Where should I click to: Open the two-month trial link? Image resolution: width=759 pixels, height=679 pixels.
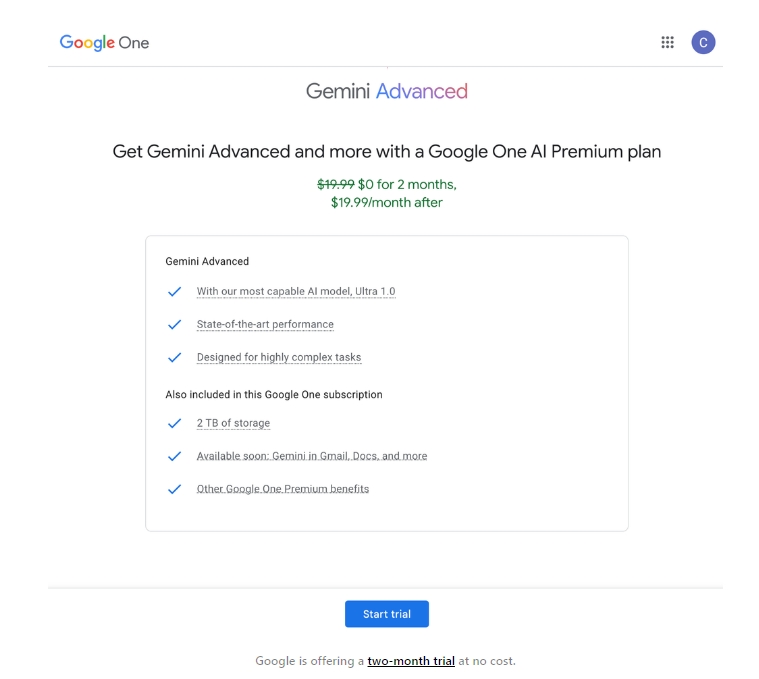click(x=411, y=661)
